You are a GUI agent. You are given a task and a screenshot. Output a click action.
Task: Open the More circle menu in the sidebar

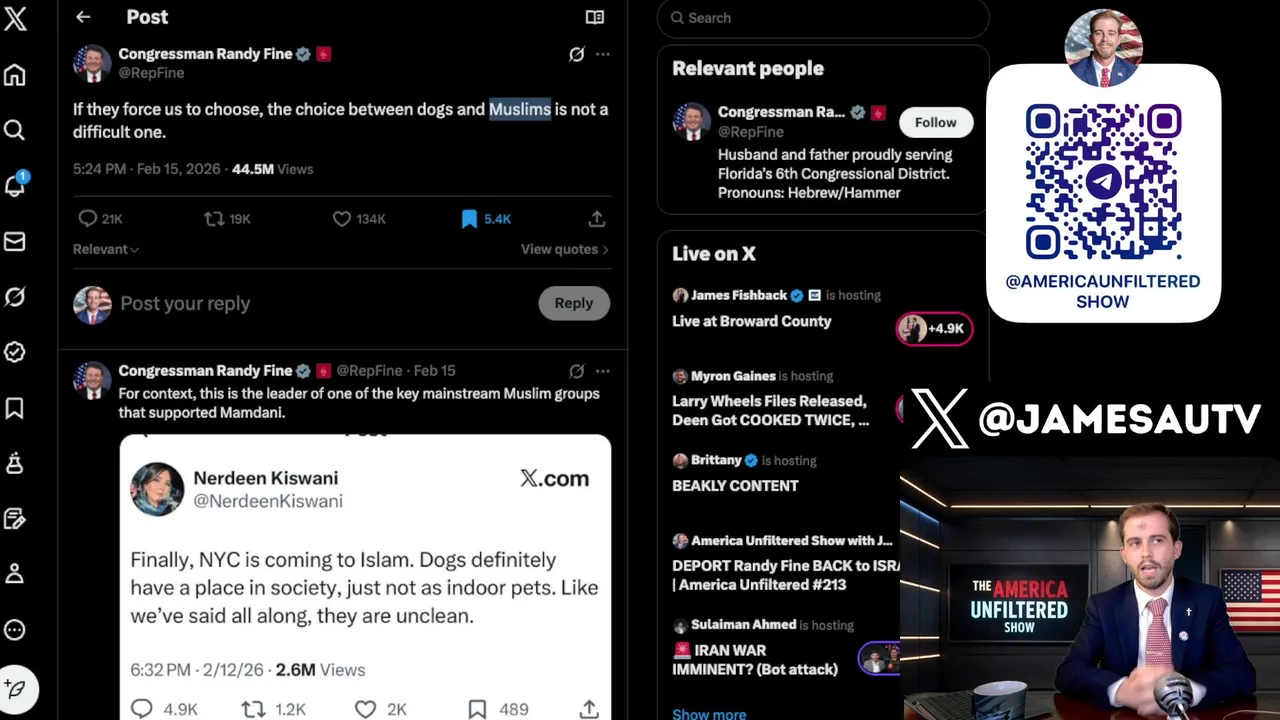coord(15,630)
